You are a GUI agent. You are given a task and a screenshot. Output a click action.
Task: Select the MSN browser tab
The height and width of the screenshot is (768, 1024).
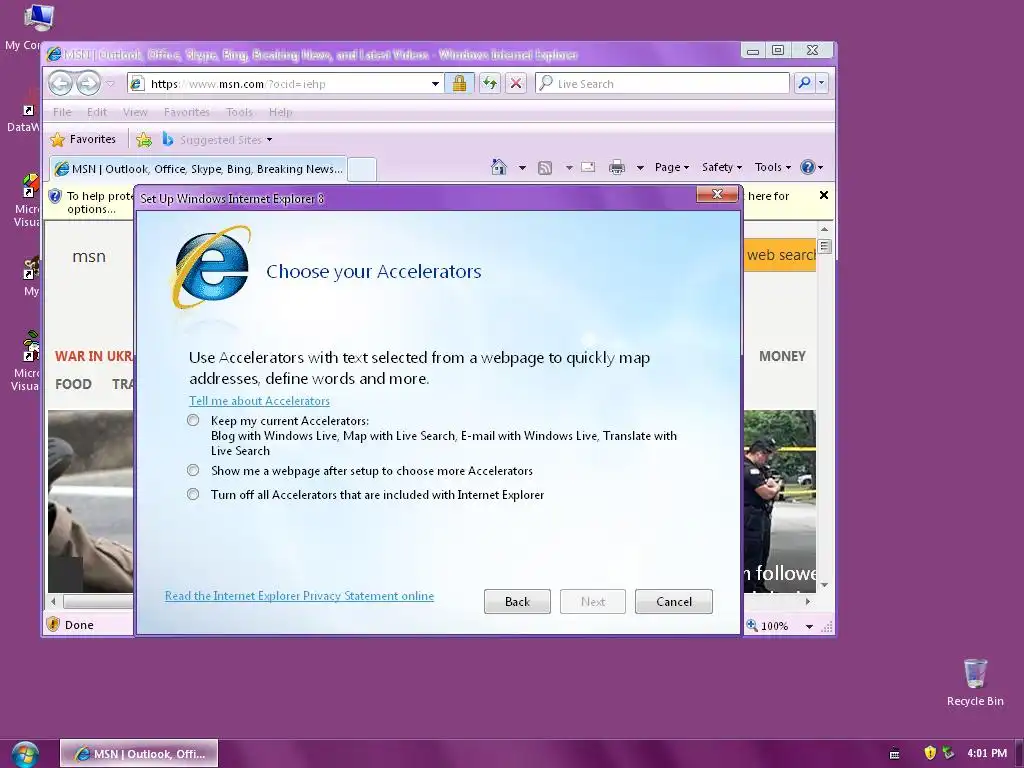199,169
